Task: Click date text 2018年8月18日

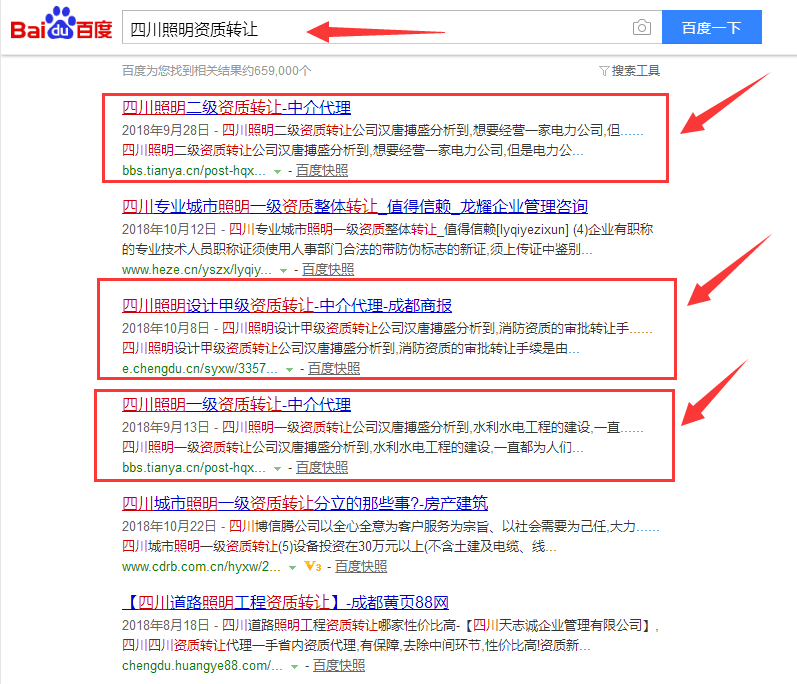Action: [x=166, y=625]
